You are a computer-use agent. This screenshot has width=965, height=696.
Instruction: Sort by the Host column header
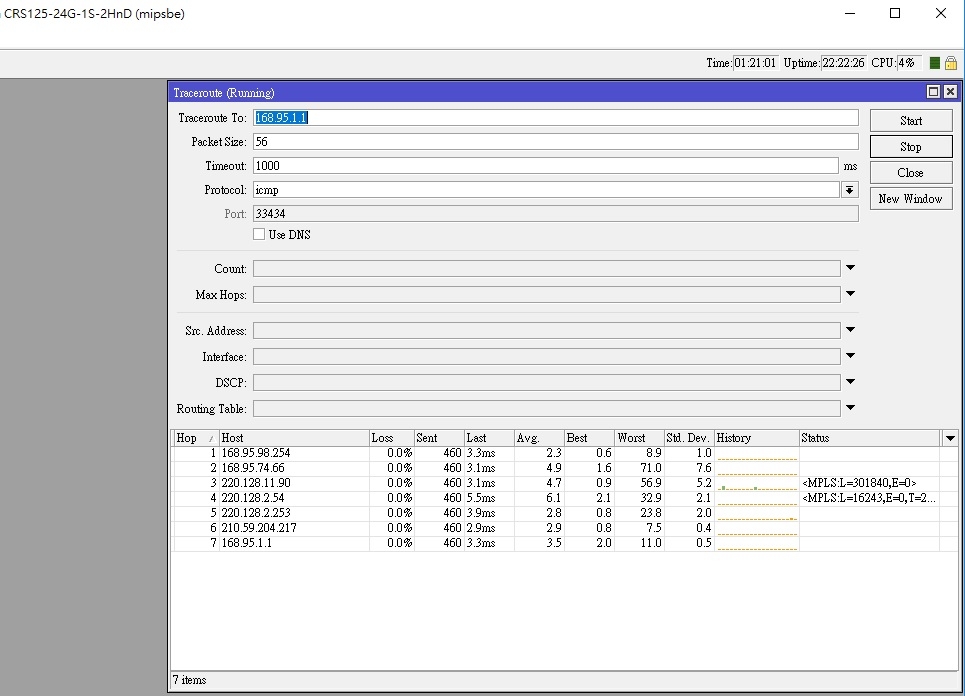point(294,438)
